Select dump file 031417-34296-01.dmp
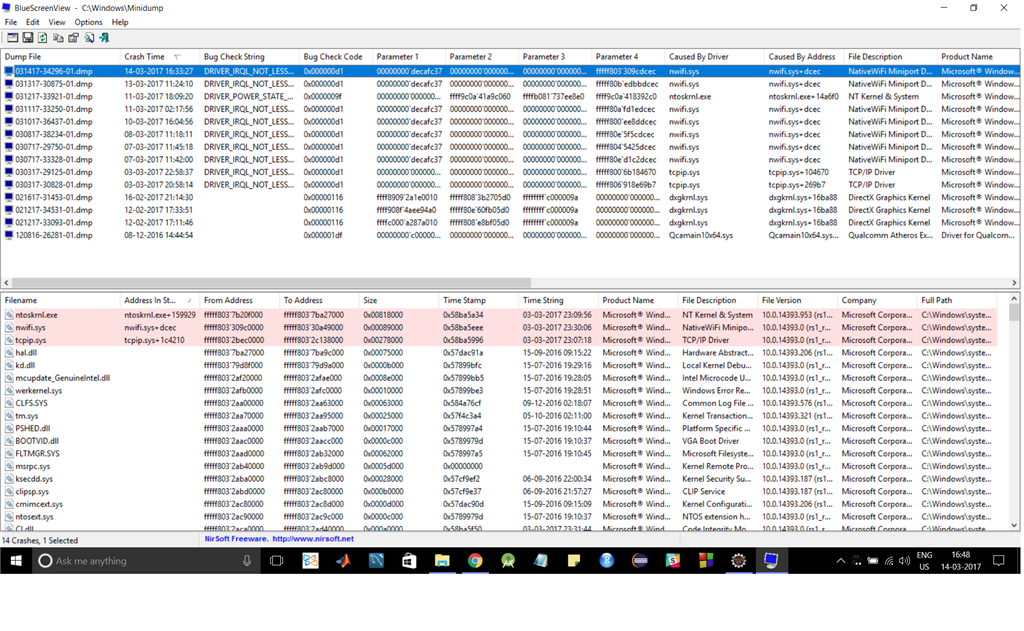1024x631 pixels. pyautogui.click(x=54, y=71)
